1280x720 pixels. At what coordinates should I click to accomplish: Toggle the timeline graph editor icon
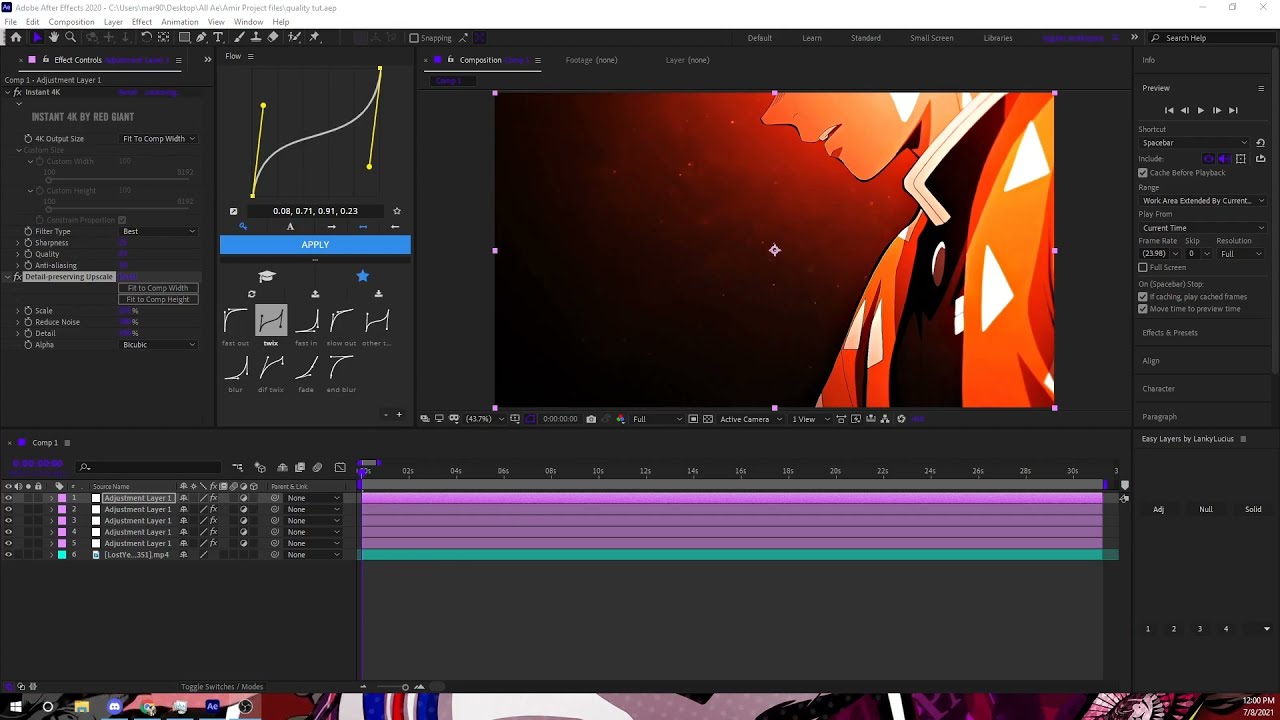(340, 467)
